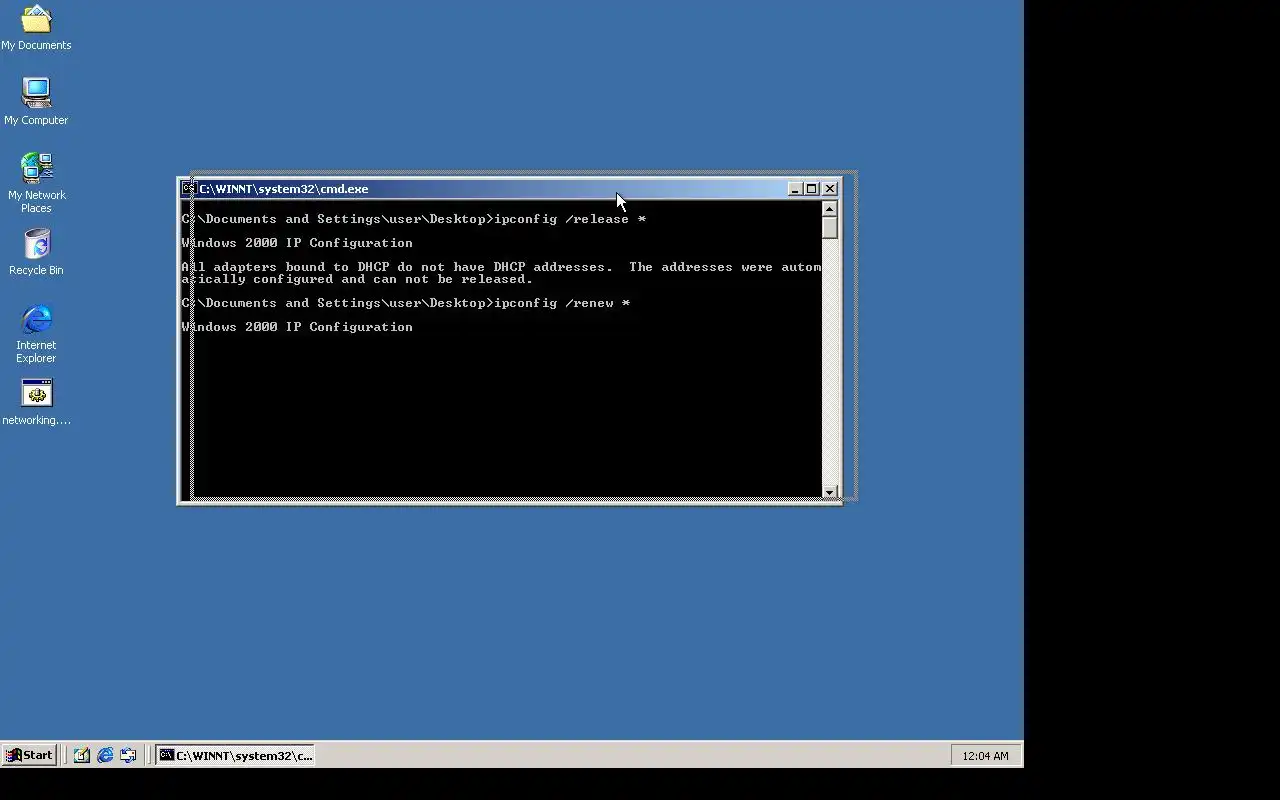Viewport: 1280px width, 800px height.
Task: Click Show Desktop quick launch icon
Action: 82,755
